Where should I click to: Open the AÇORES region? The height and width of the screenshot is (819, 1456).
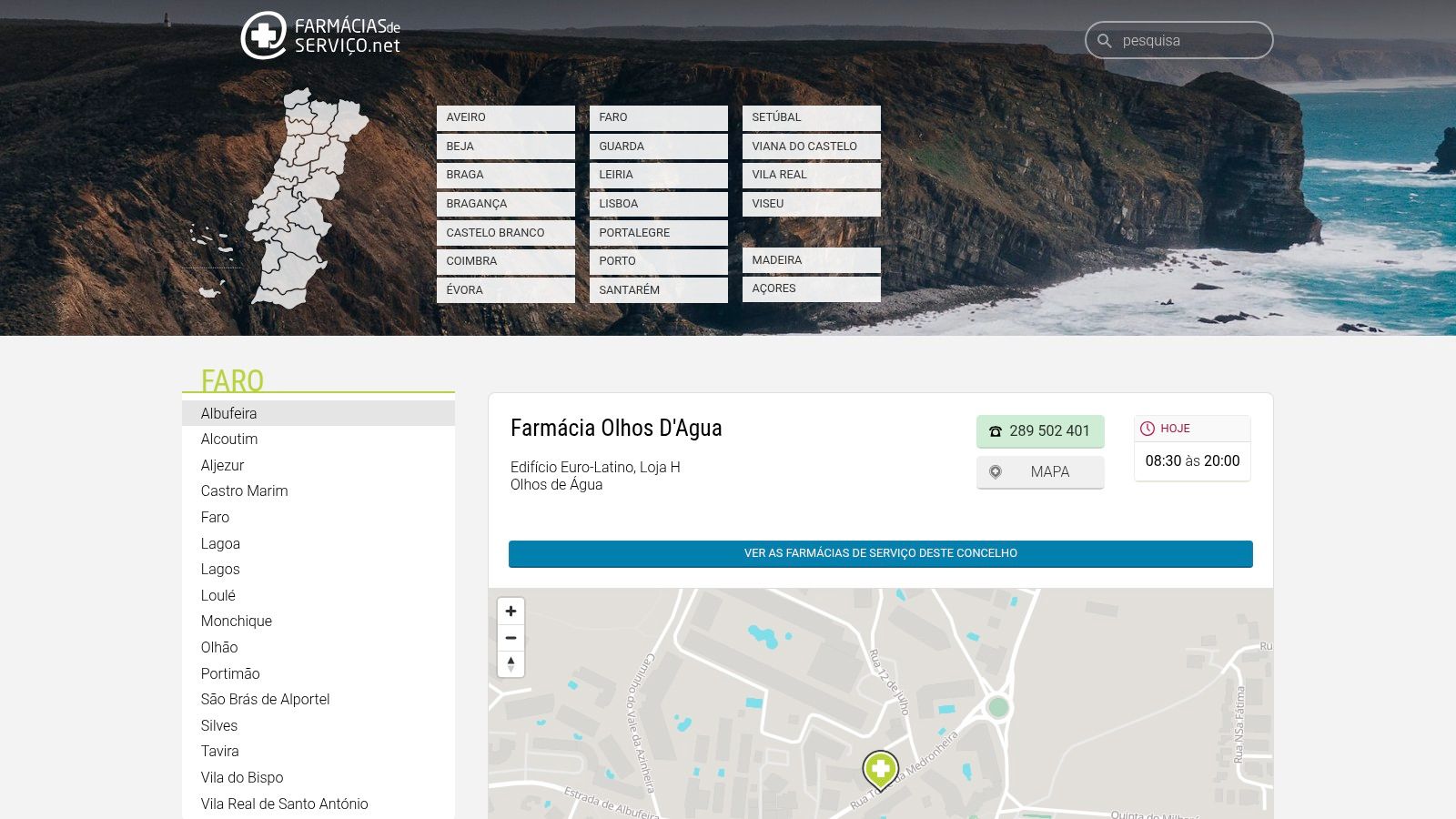pyautogui.click(x=811, y=288)
